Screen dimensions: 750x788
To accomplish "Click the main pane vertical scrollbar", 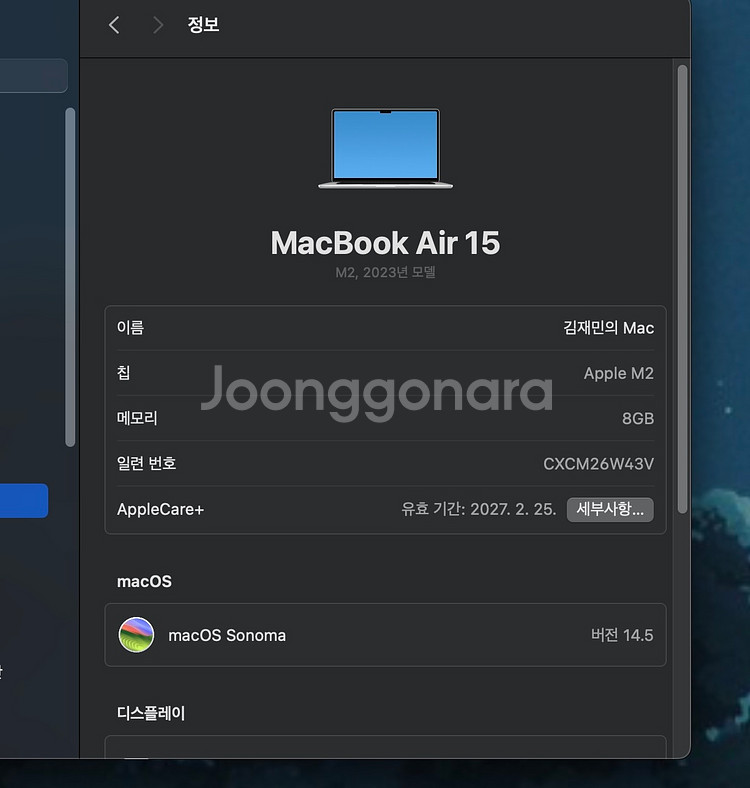I will point(682,289).
